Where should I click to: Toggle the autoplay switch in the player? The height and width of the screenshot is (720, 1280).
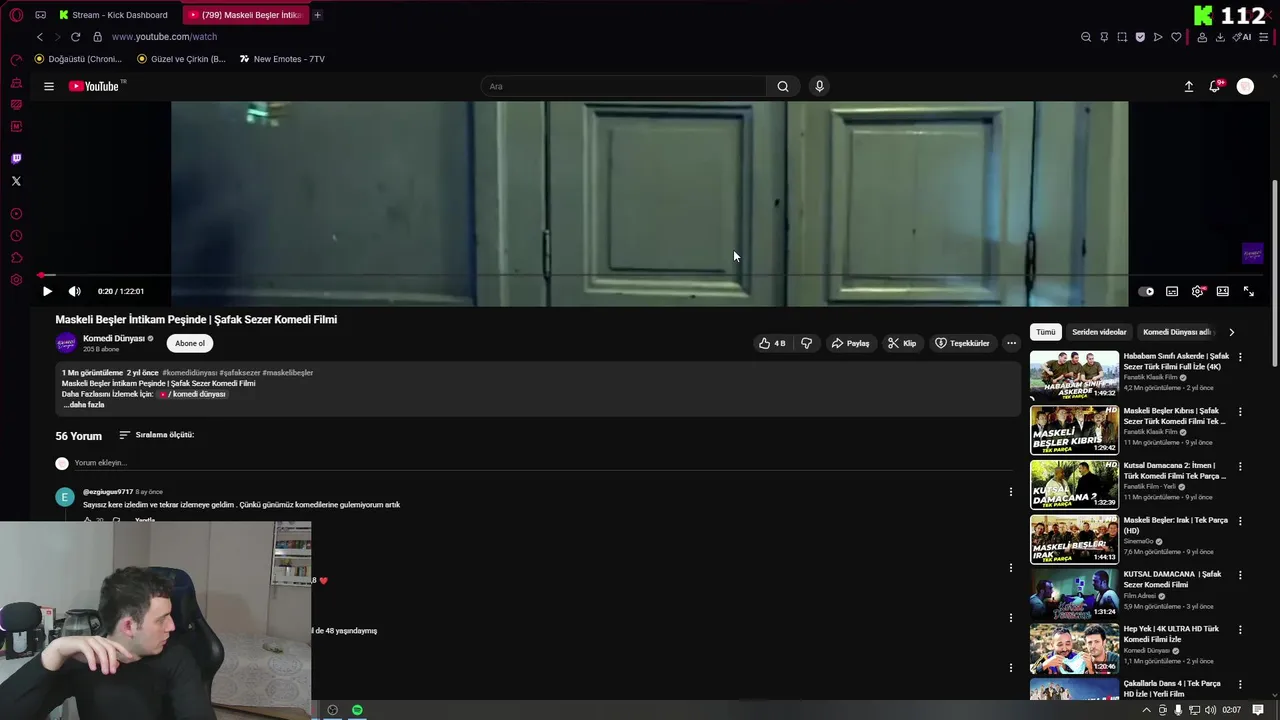pos(1146,291)
